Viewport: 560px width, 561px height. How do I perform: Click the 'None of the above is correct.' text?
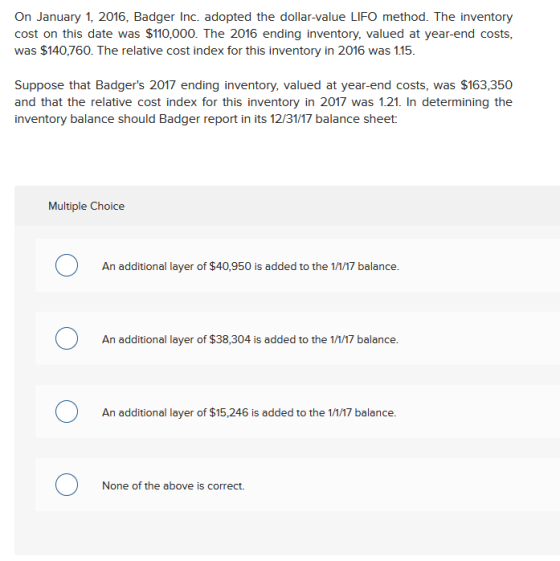173,486
